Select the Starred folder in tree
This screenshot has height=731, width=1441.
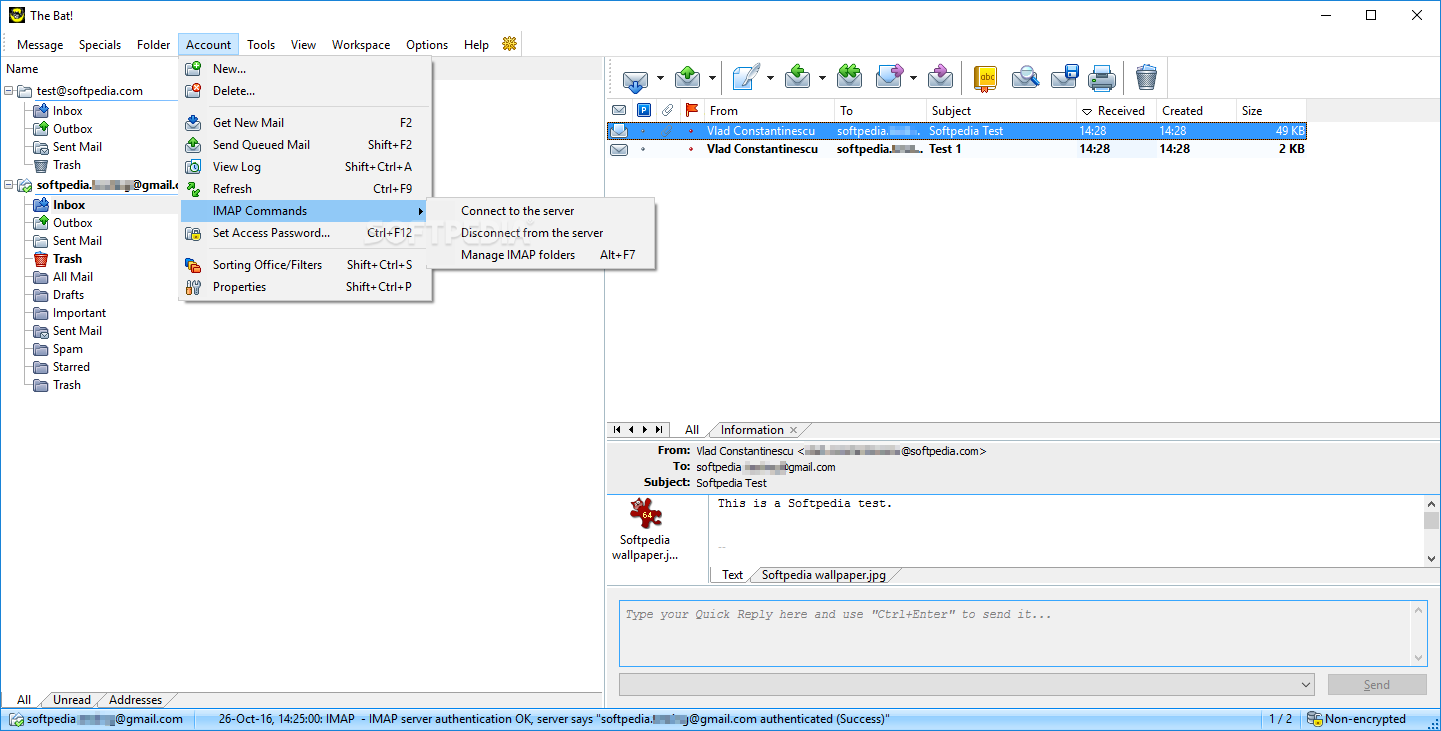tap(71, 367)
